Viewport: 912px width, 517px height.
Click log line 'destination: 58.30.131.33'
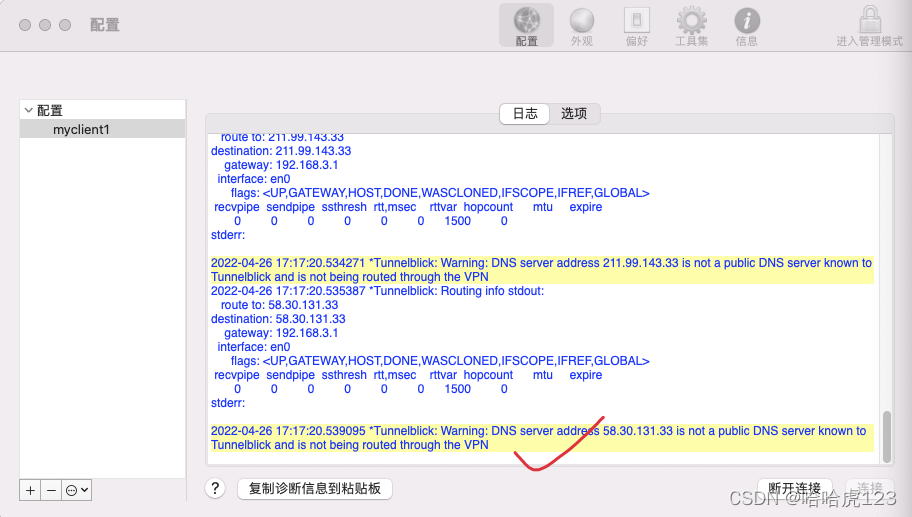[278, 319]
